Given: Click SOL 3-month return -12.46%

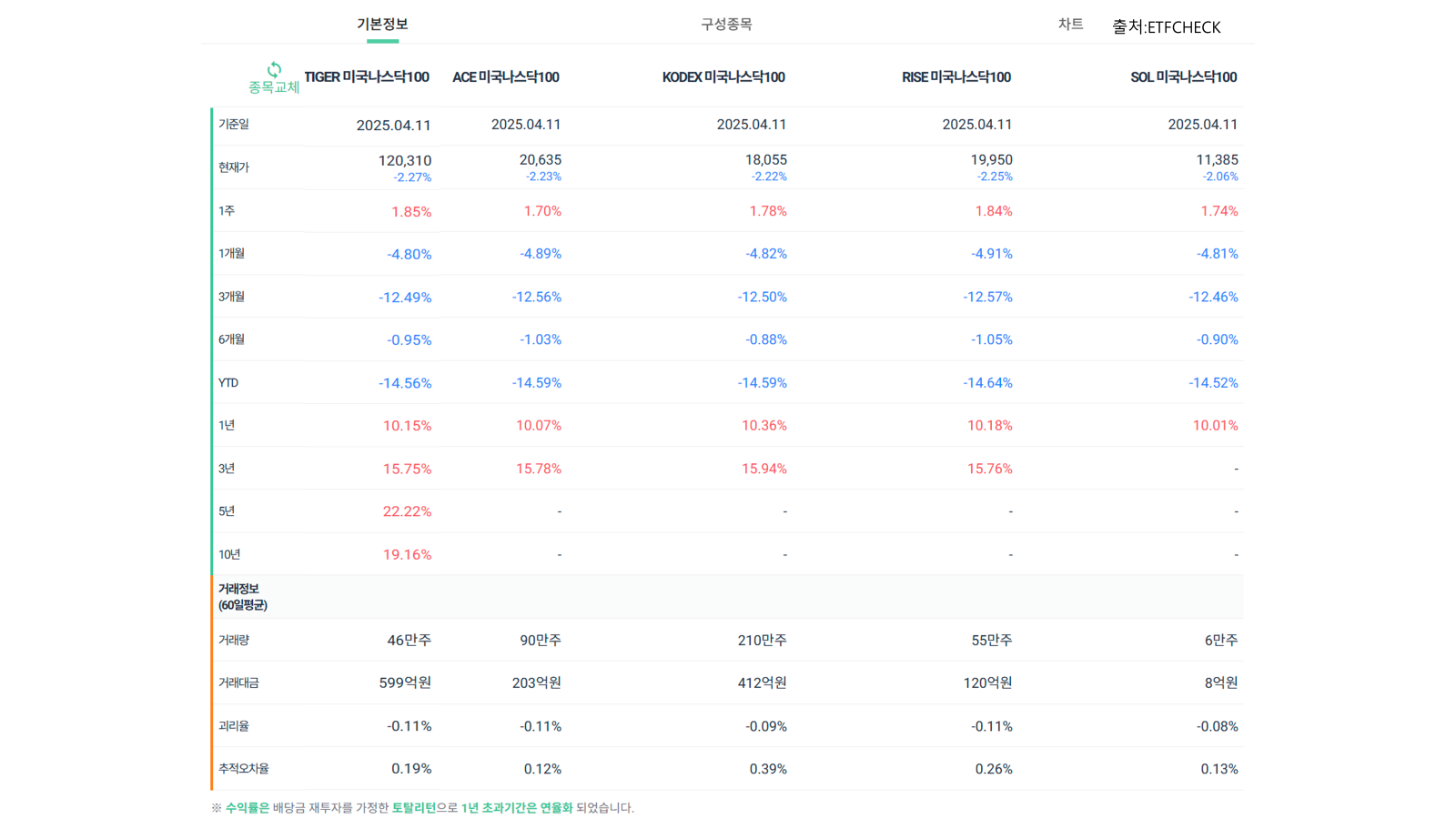Looking at the screenshot, I should 1214,297.
